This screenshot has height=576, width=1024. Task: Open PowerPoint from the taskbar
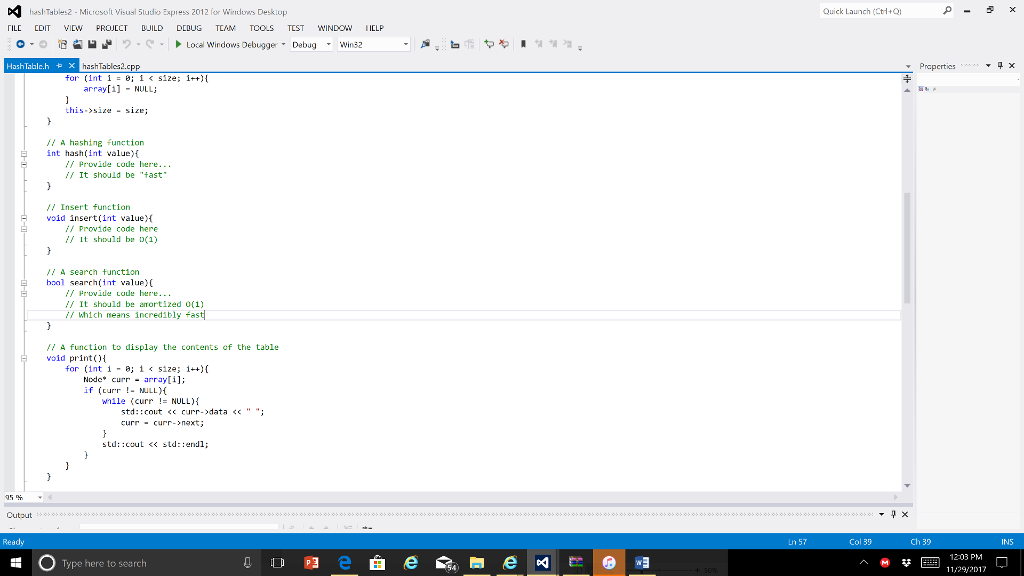tap(312, 563)
